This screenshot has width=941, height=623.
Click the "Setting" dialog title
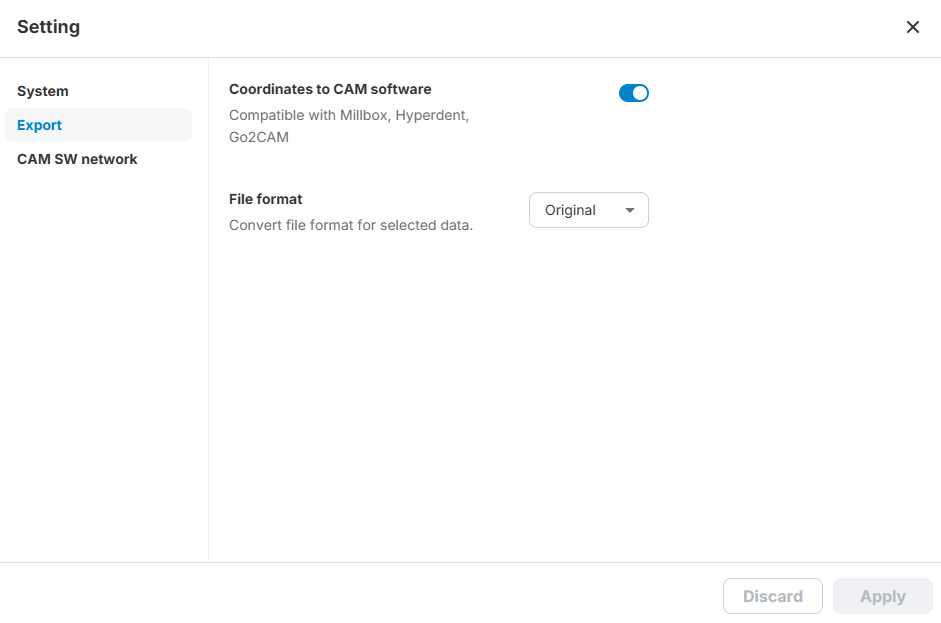click(x=48, y=27)
